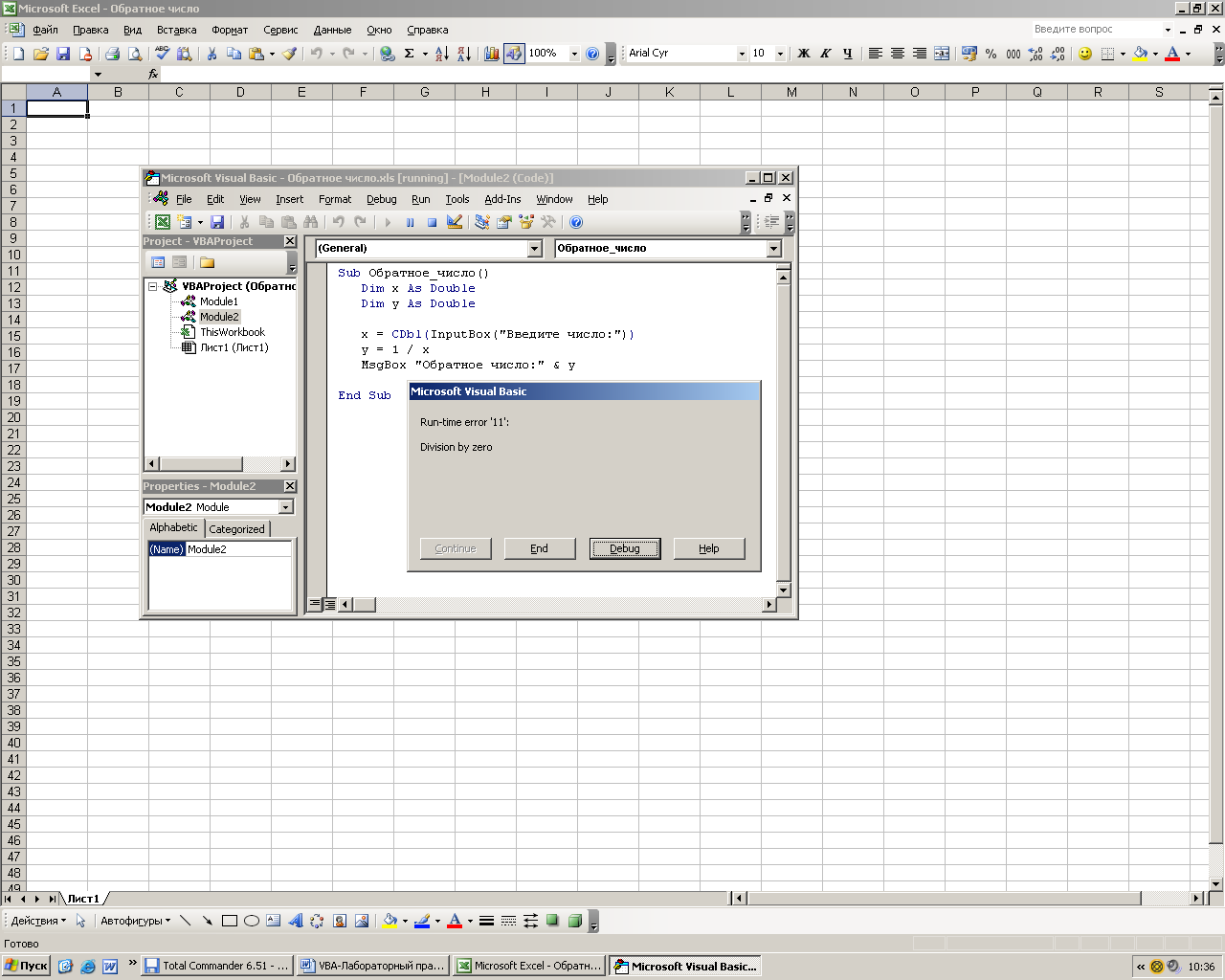Image resolution: width=1225 pixels, height=980 pixels.
Task: Click View Microsoft Excel icon in VBA toolbar
Action: (x=163, y=222)
